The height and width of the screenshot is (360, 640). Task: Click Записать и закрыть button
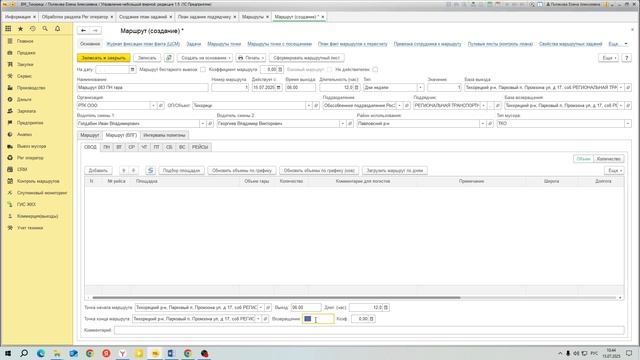coord(104,58)
